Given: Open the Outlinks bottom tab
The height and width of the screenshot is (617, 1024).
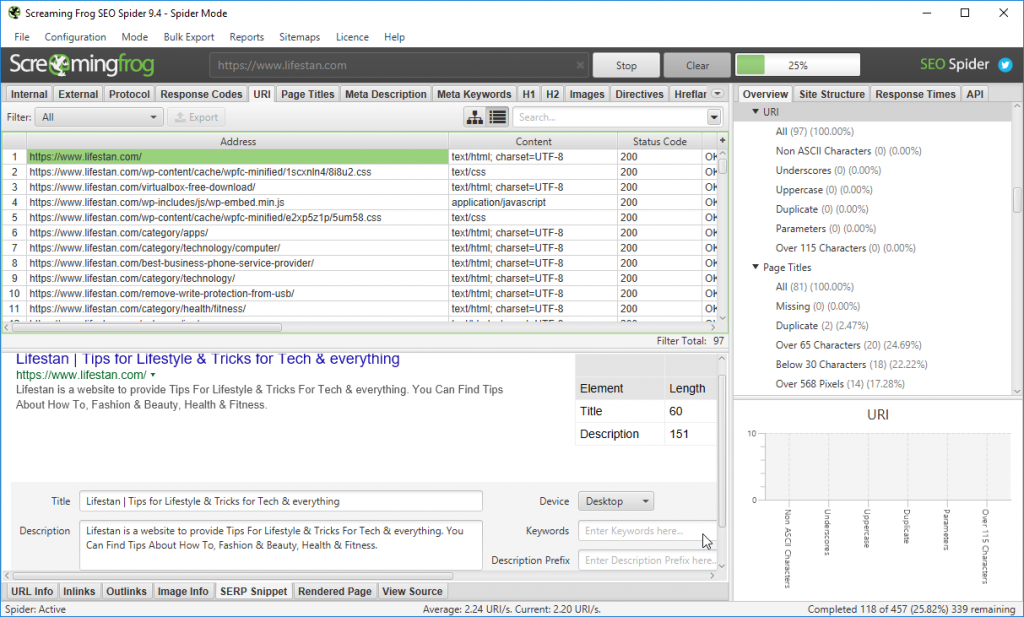Looking at the screenshot, I should tap(126, 592).
